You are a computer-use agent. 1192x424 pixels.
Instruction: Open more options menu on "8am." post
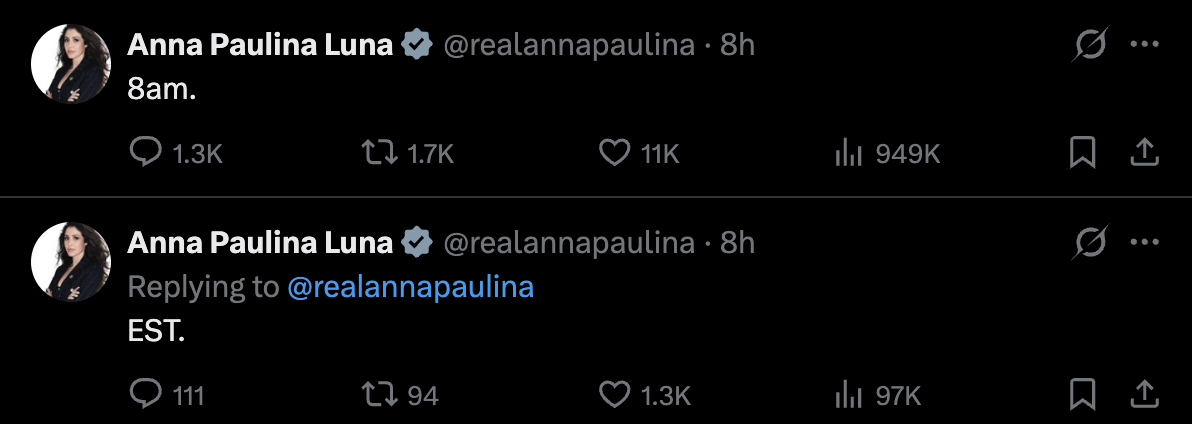pos(1144,45)
